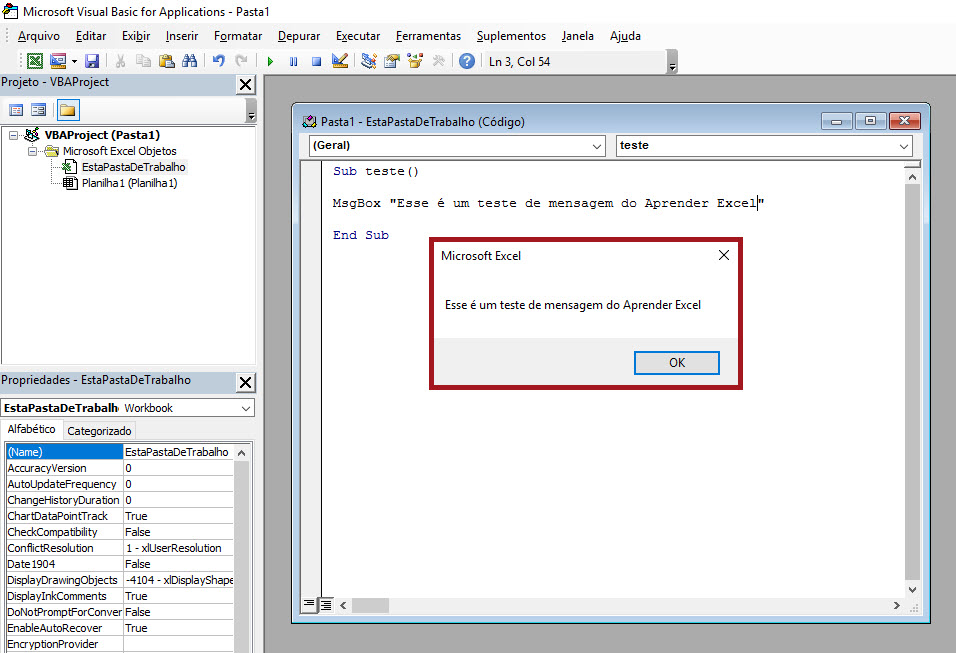
Task: Click View Object icon in the Project panel
Action: [x=38, y=110]
